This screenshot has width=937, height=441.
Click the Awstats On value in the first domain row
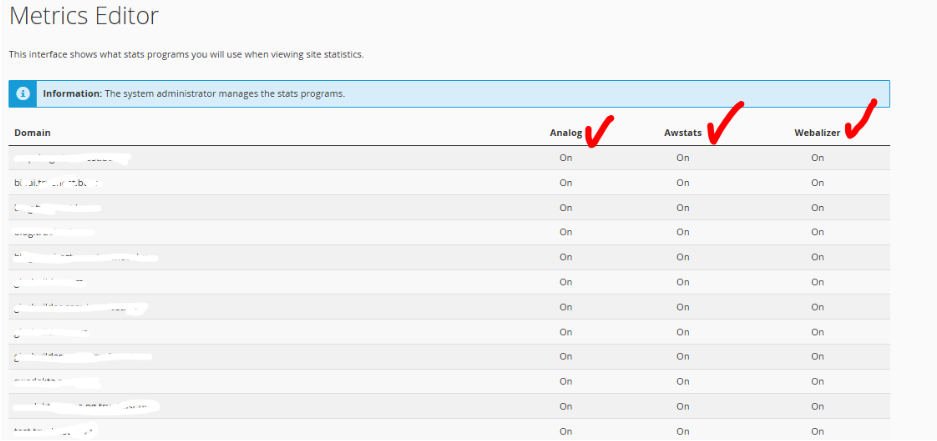683,158
